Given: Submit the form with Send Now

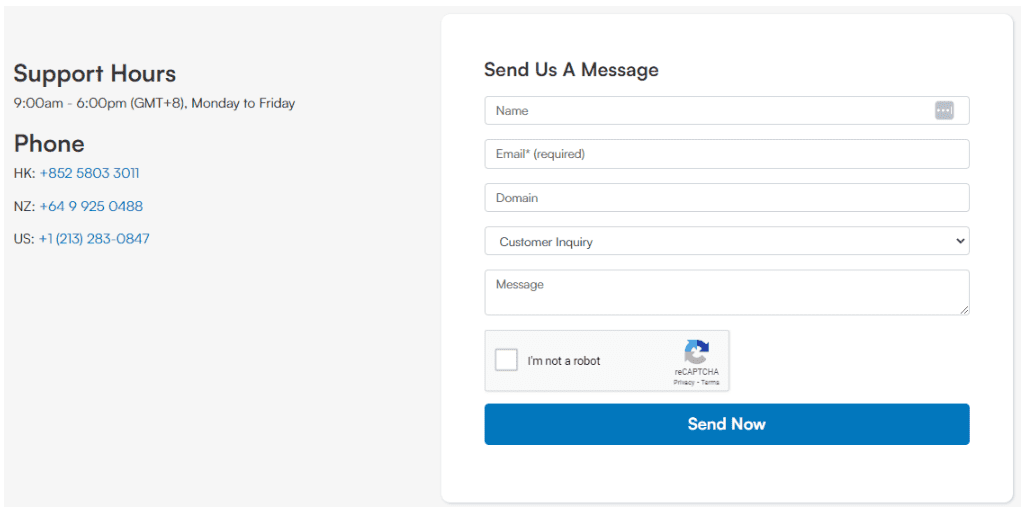Looking at the screenshot, I should pos(727,424).
